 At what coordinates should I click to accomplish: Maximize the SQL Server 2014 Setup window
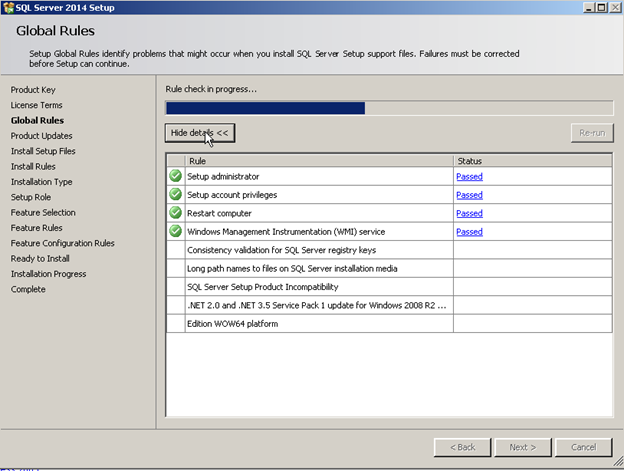[x=602, y=8]
